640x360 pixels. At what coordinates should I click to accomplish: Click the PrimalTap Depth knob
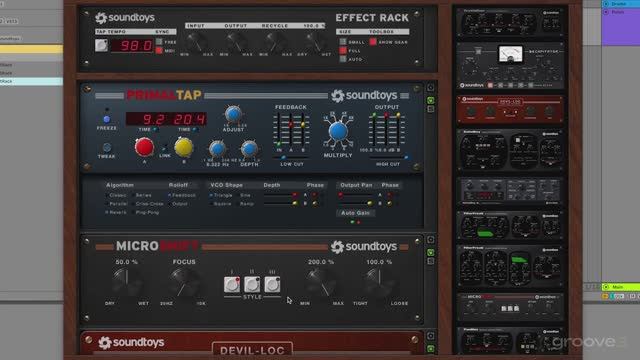tap(249, 149)
